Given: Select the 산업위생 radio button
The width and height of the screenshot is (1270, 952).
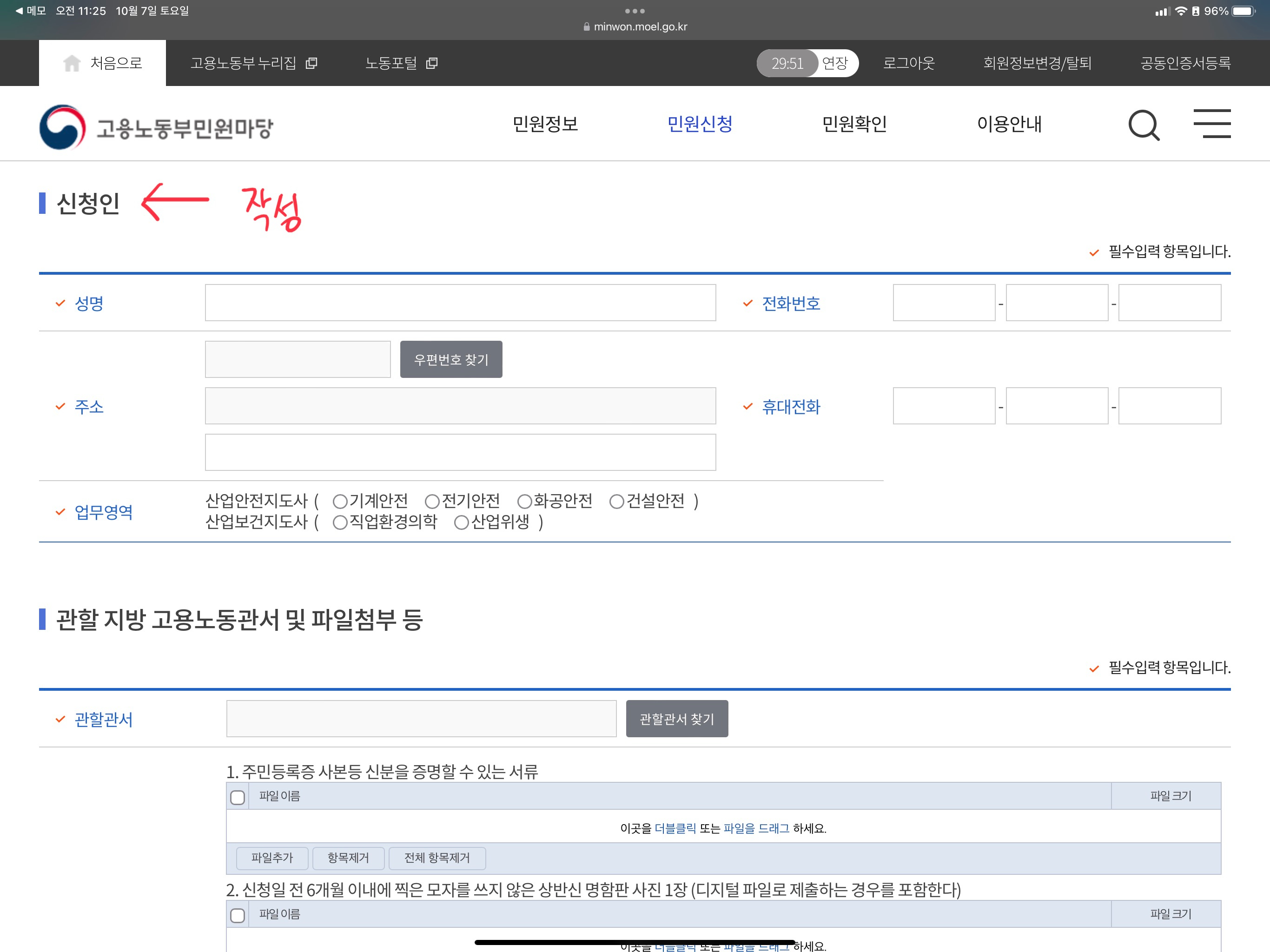Looking at the screenshot, I should [461, 522].
